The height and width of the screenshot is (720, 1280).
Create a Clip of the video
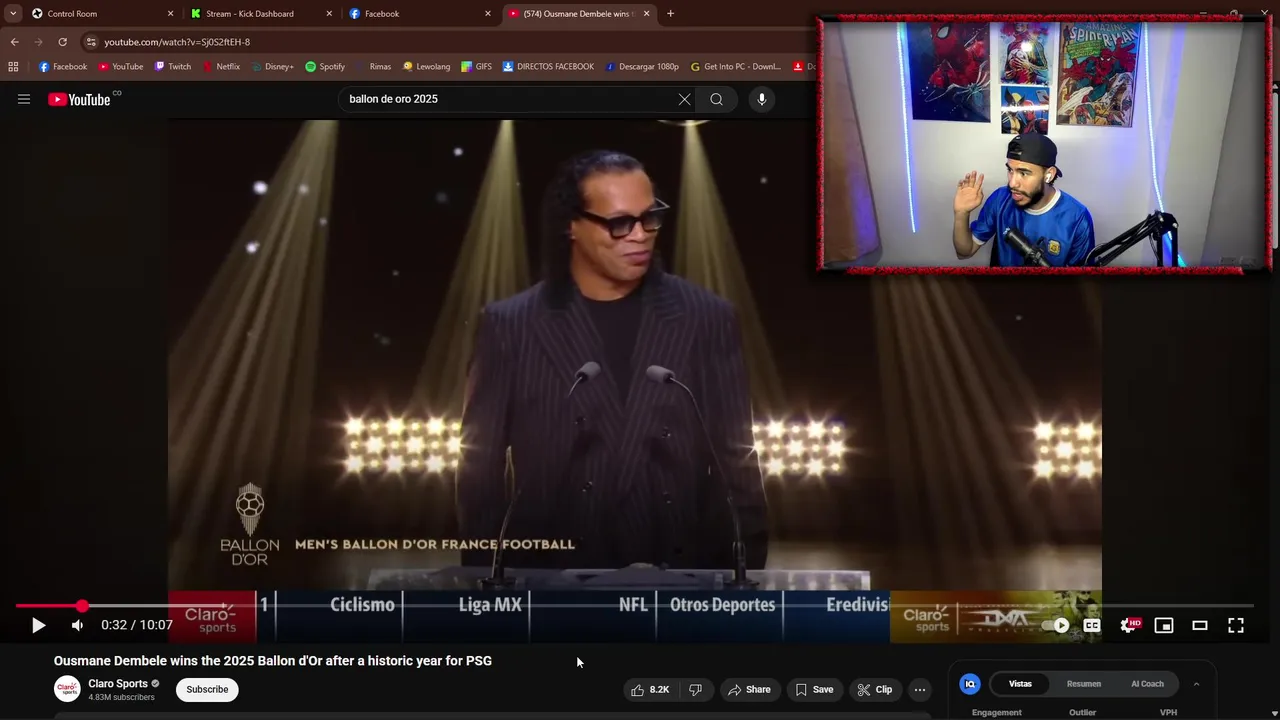point(875,689)
